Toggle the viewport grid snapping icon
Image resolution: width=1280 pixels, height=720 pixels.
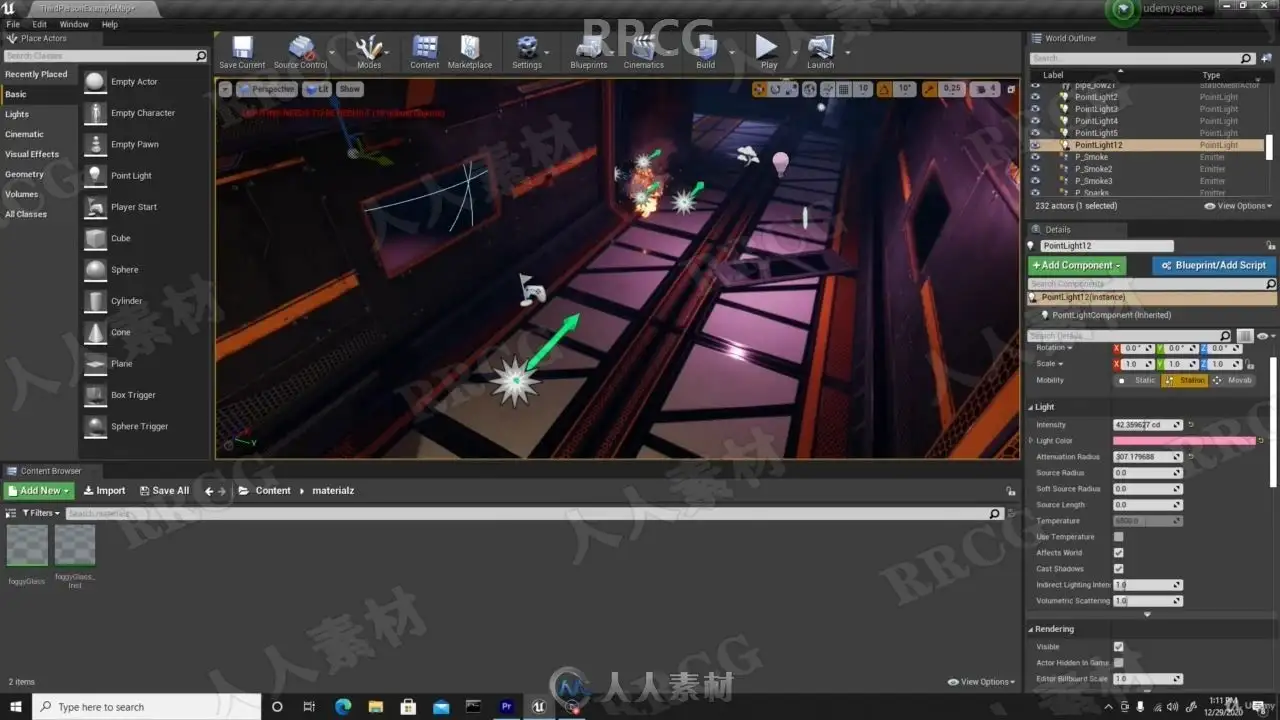(x=842, y=89)
